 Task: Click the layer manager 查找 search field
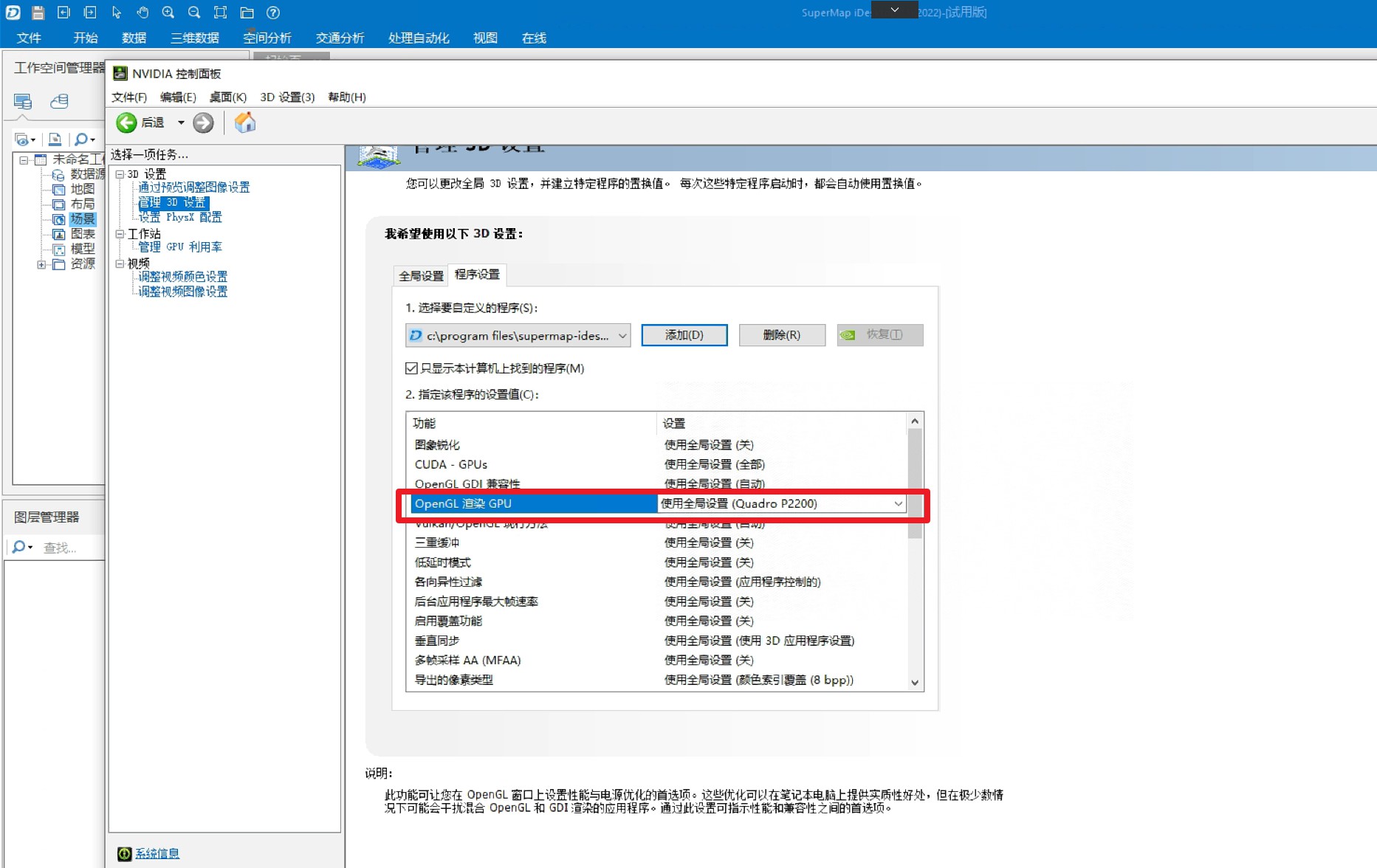tap(72, 547)
